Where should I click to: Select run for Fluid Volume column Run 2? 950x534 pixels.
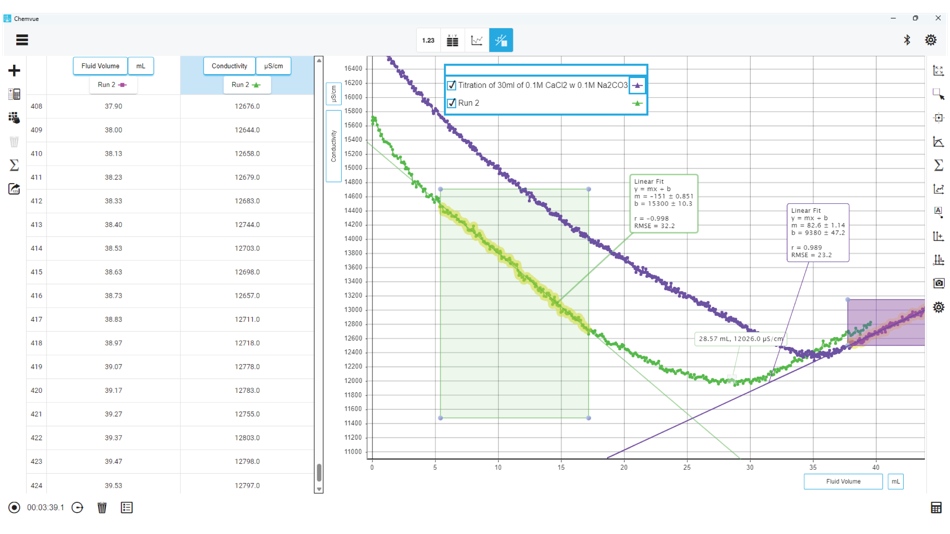pyautogui.click(x=113, y=85)
